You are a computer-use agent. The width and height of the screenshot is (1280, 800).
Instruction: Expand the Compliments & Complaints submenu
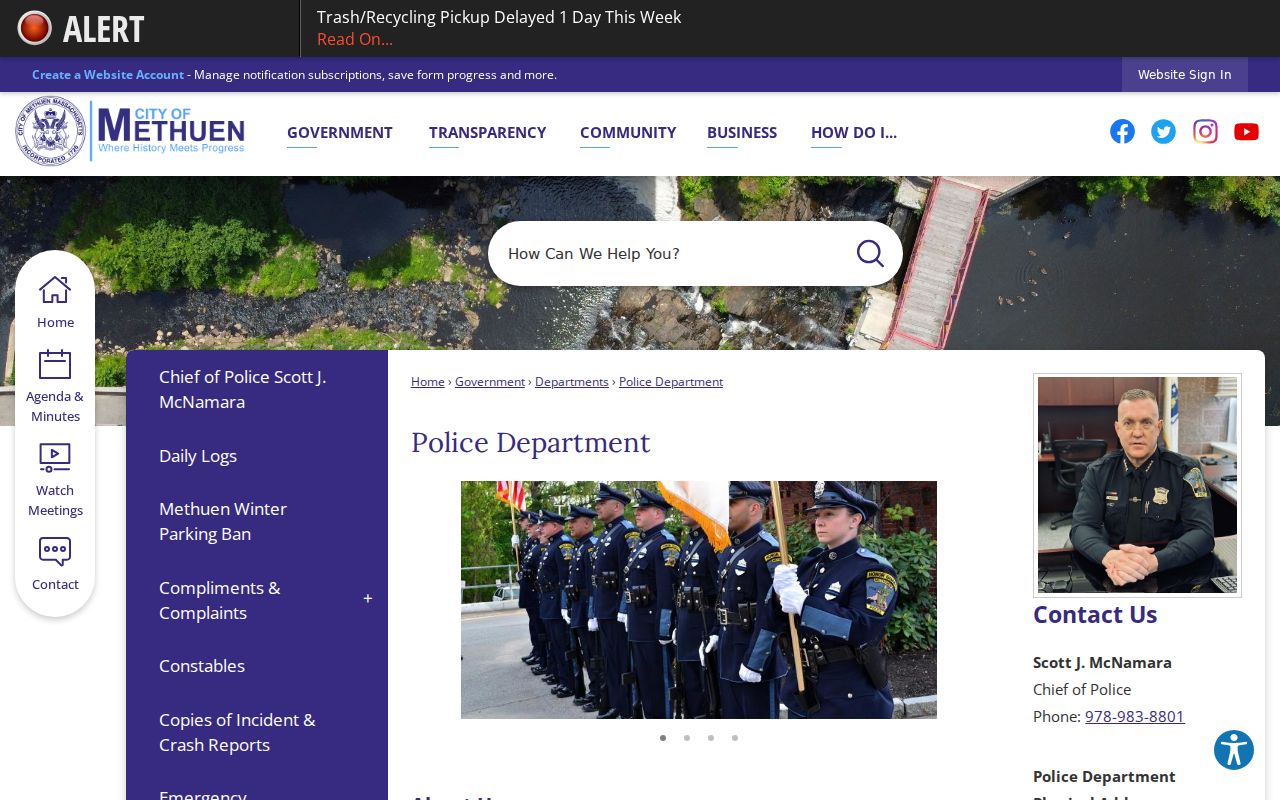(x=368, y=599)
